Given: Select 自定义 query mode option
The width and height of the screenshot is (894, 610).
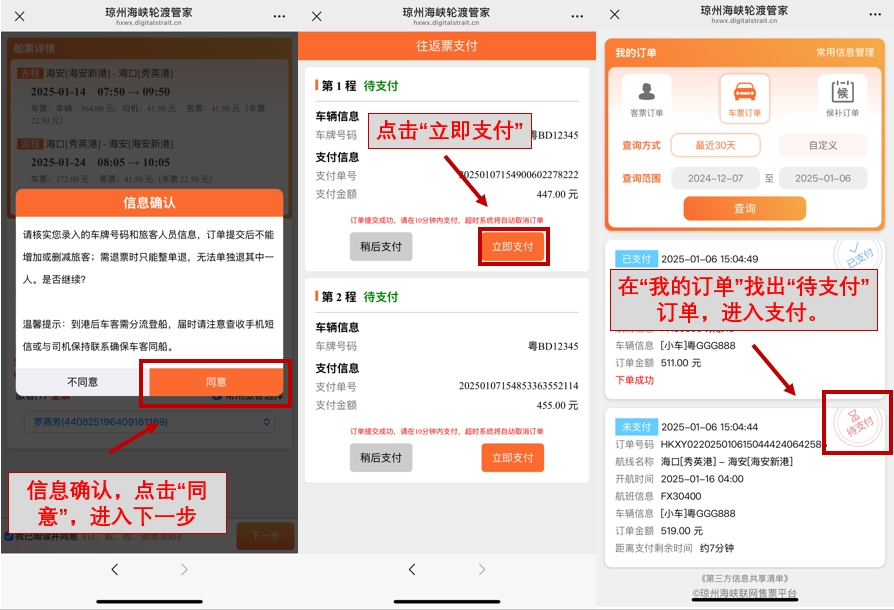Looking at the screenshot, I should pos(822,145).
